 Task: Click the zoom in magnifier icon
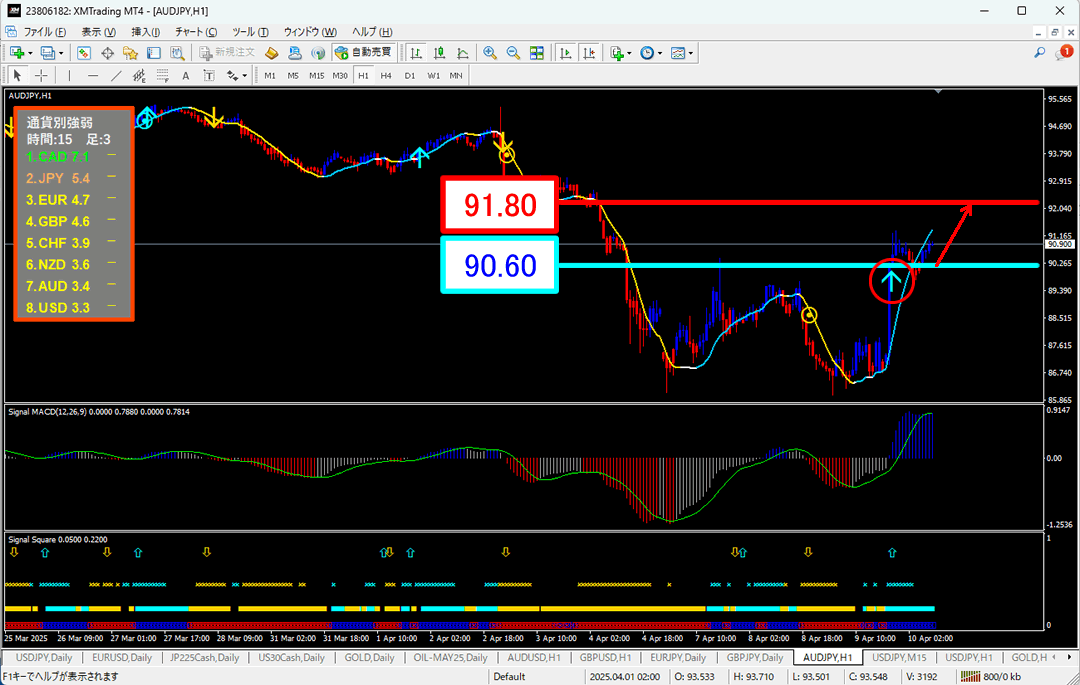490,53
